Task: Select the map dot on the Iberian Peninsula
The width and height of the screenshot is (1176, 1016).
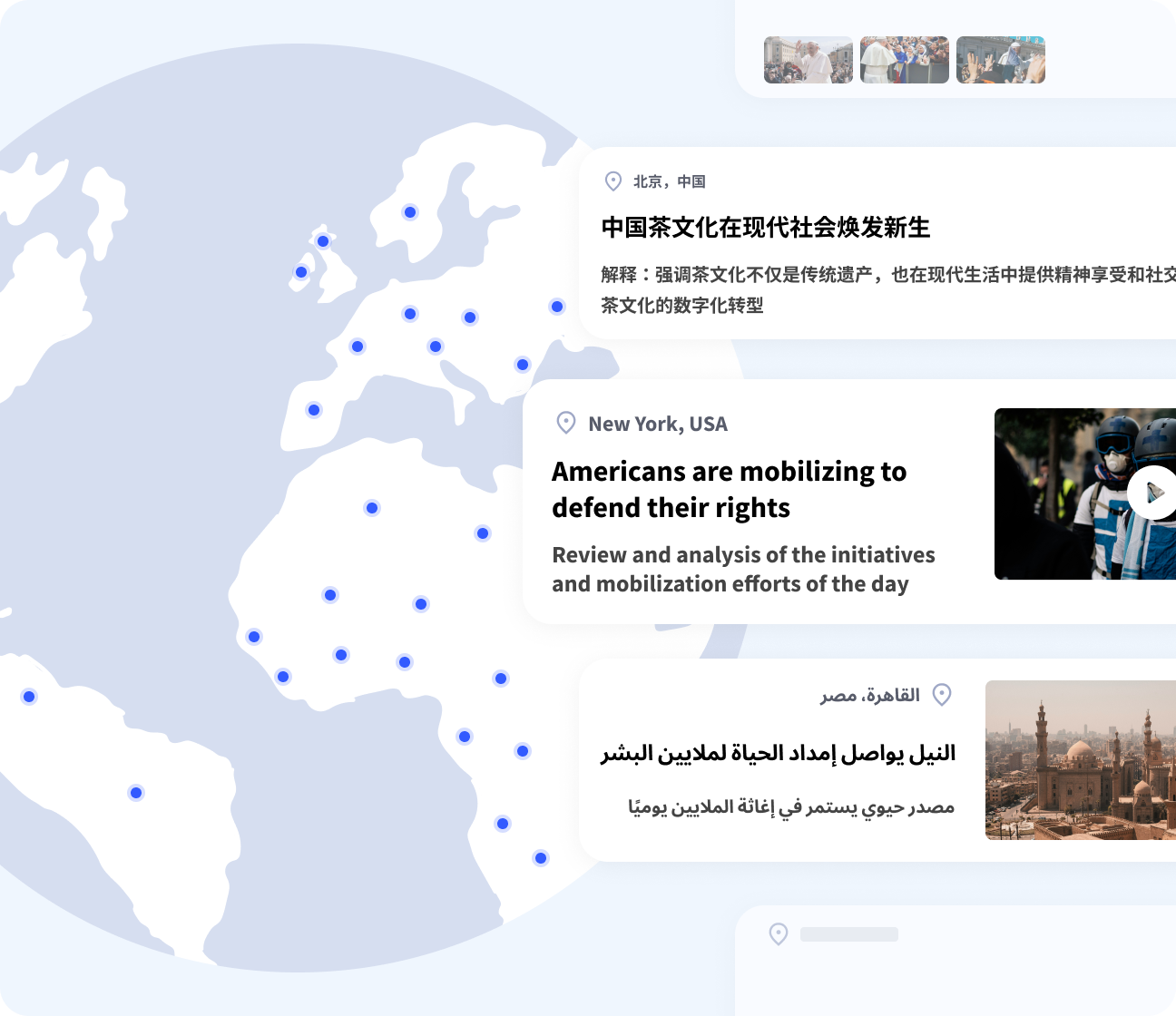Action: pos(314,410)
